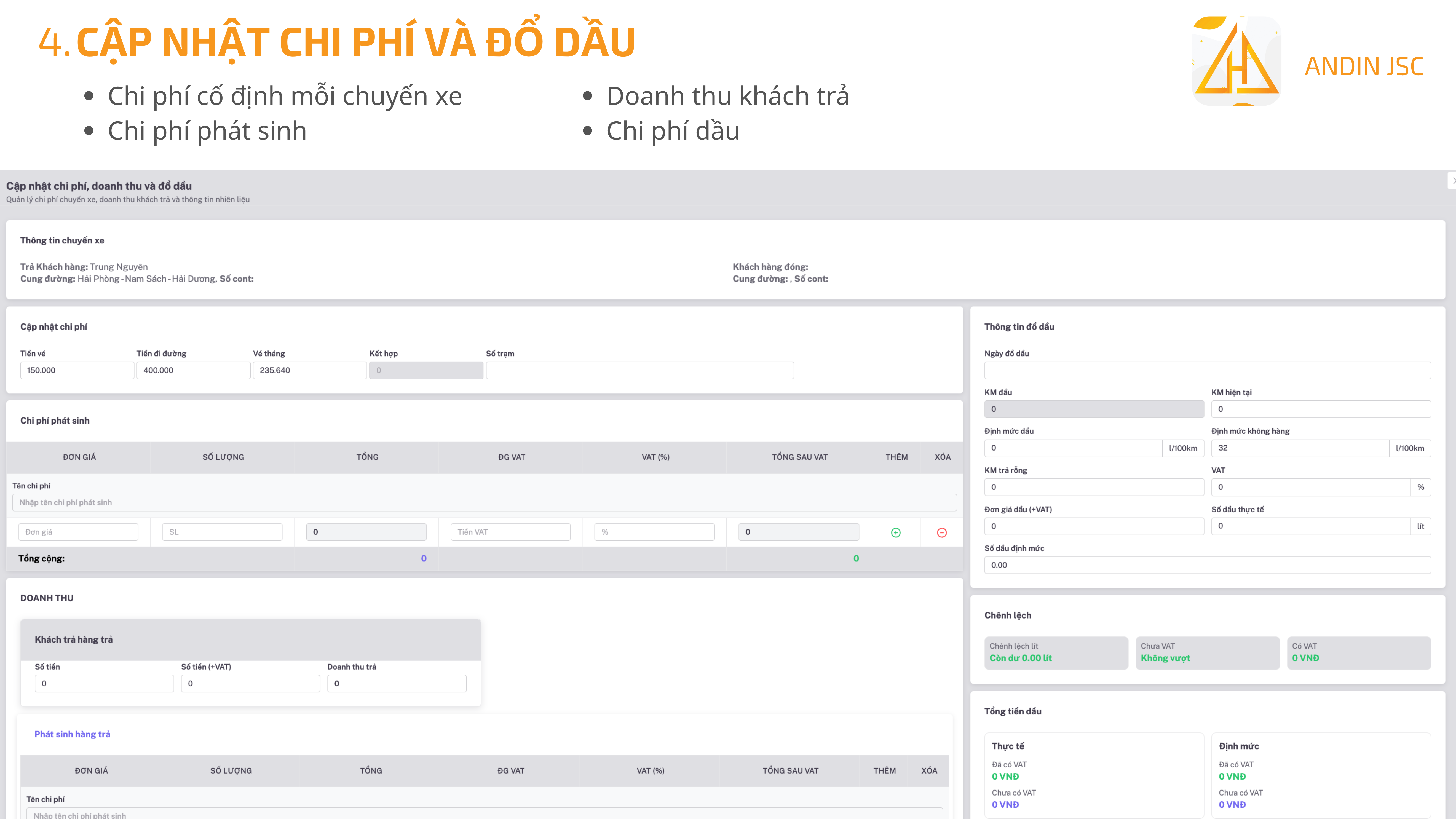
Task: Click the Cập nhật chi phí, doanh thu và đổ dầu title
Action: 99,186
